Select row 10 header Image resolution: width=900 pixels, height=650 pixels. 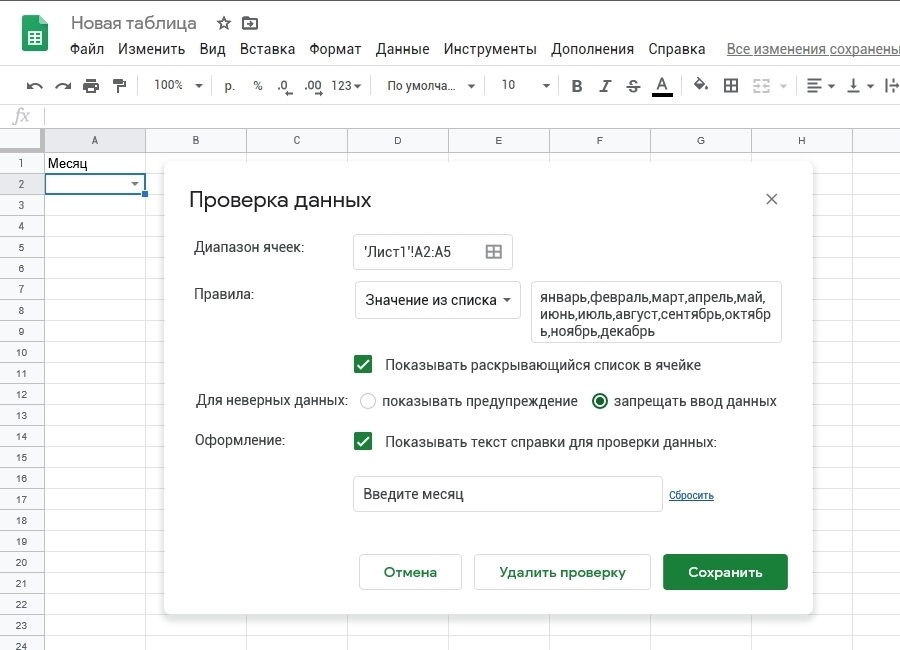pos(22,353)
